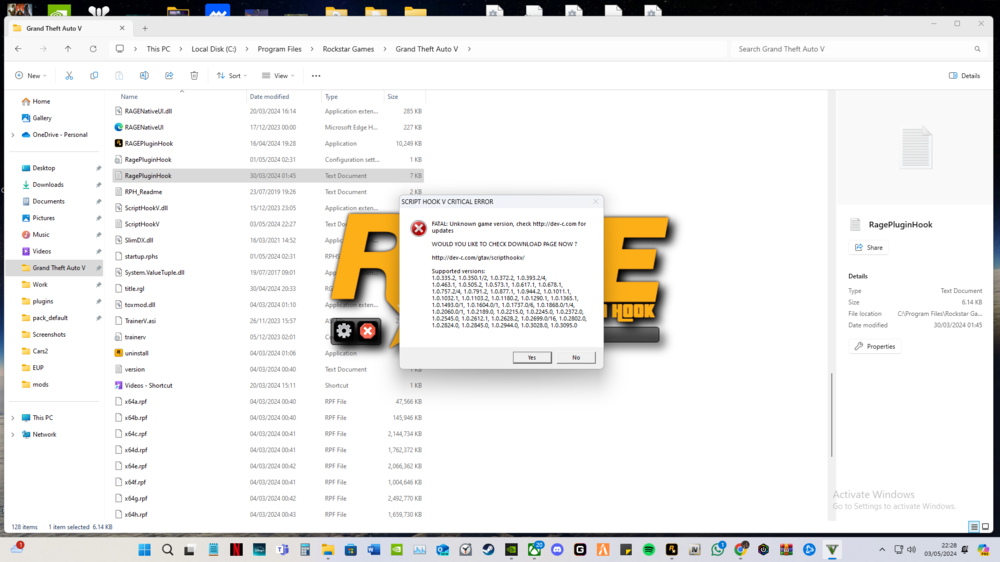Image resolution: width=1000 pixels, height=562 pixels.
Task: Click the RAGE loader settings gear icon
Action: [x=344, y=330]
